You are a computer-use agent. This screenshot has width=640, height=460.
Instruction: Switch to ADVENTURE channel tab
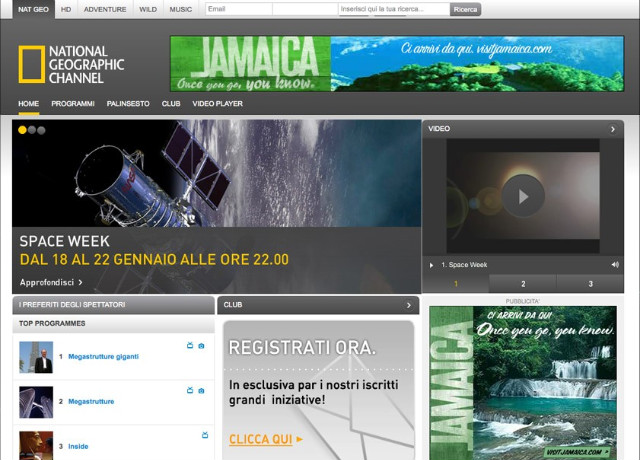coord(105,9)
